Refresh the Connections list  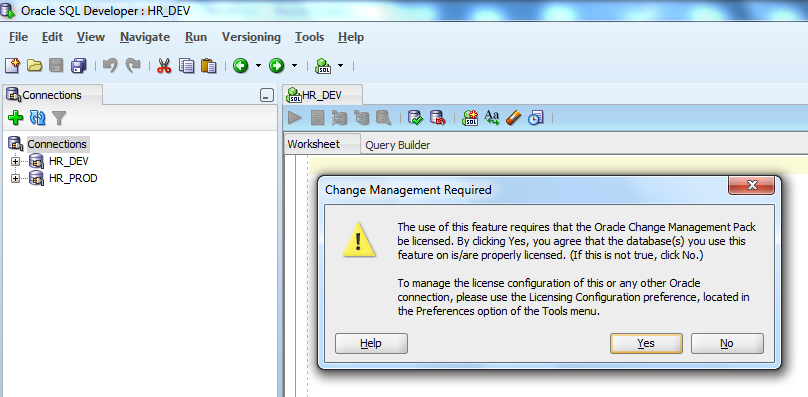(38, 118)
